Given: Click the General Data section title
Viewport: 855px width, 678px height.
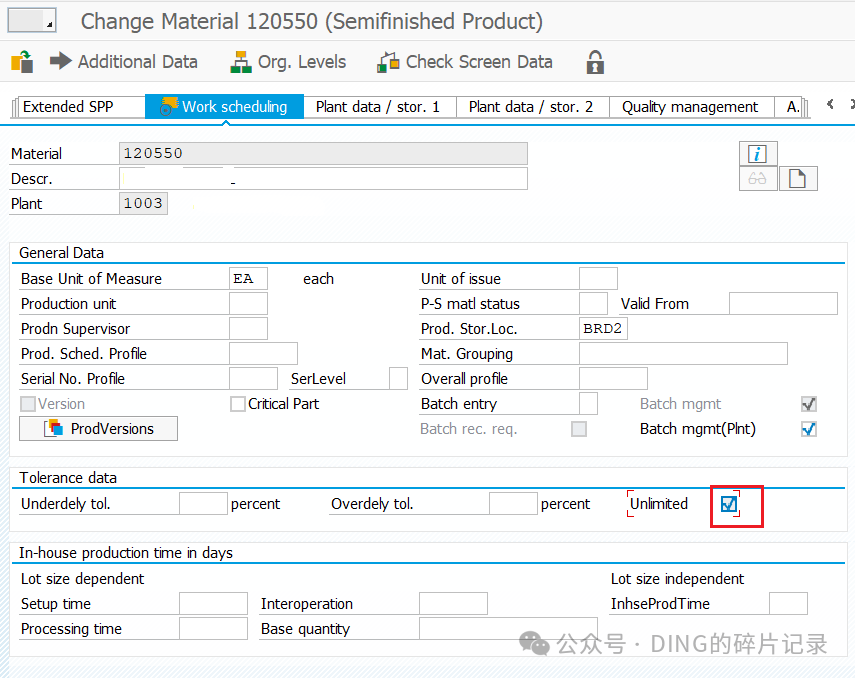Looking at the screenshot, I should 62,253.
